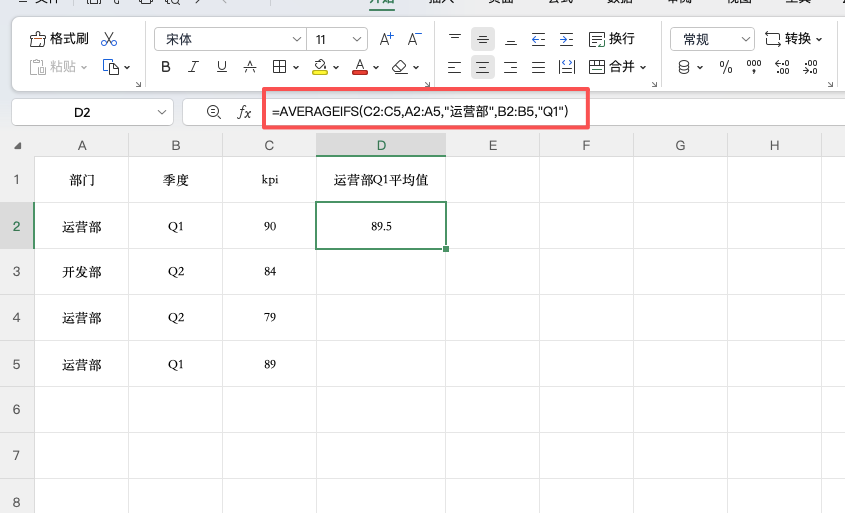Click the percent style icon
This screenshot has height=513, width=845.
[726, 67]
